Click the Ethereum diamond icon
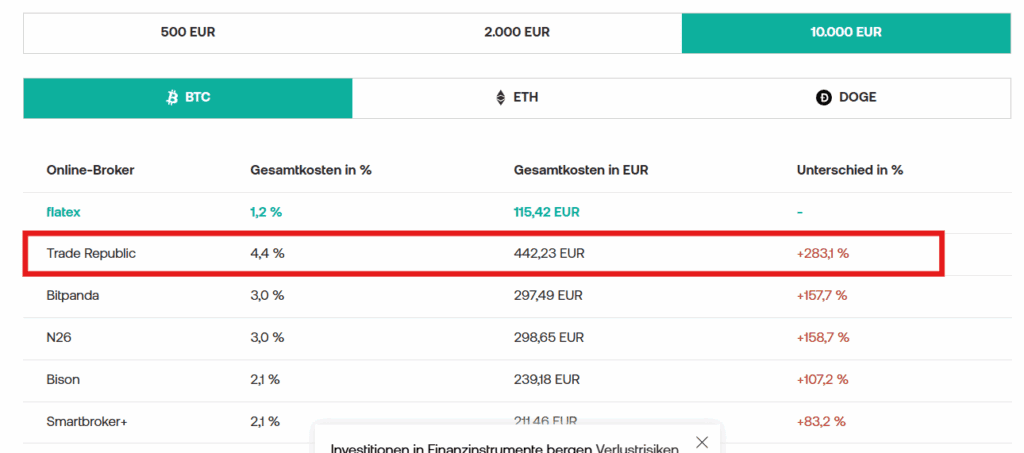The image size is (1024, 453). (x=501, y=98)
